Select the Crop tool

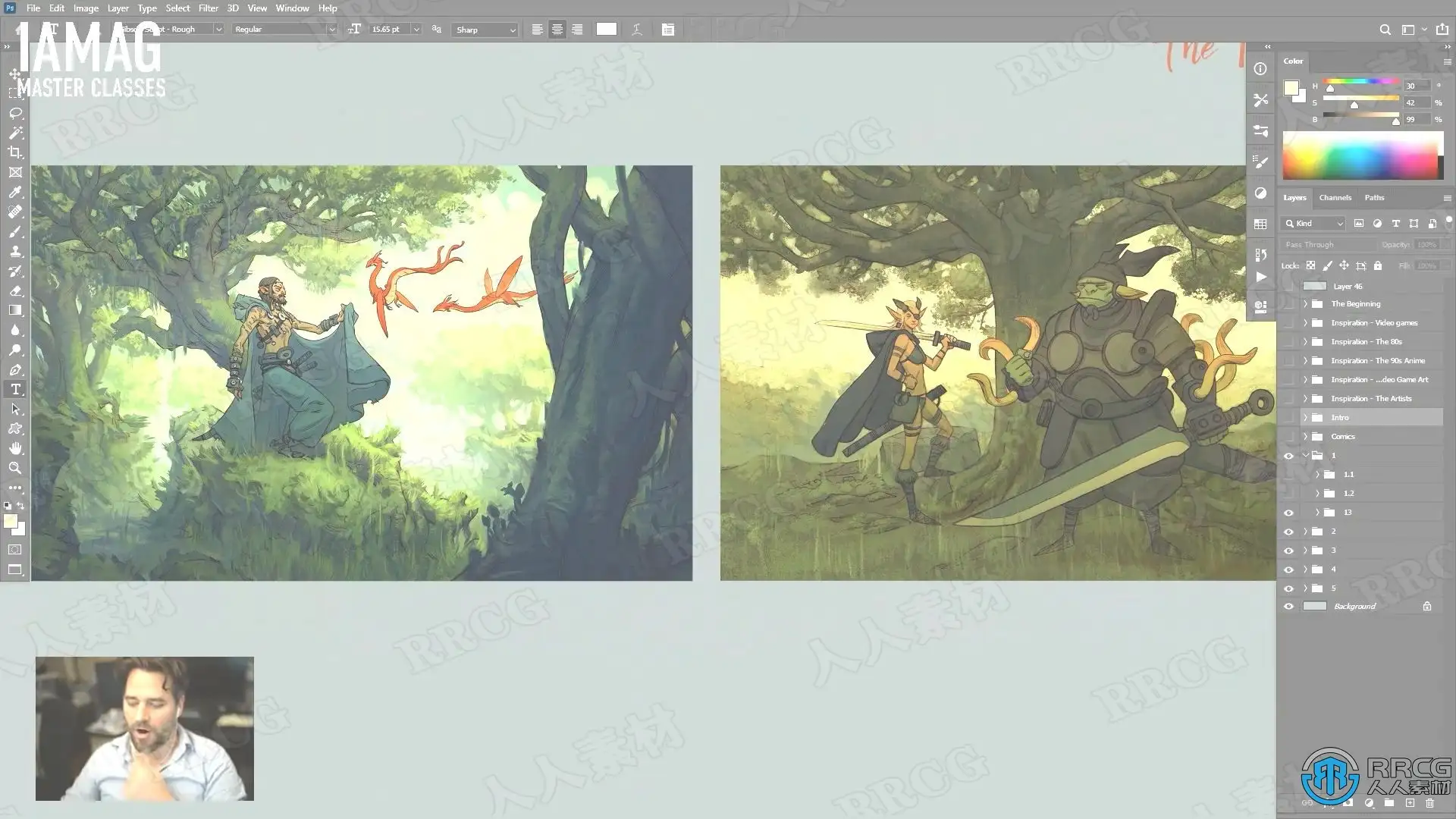tap(15, 152)
